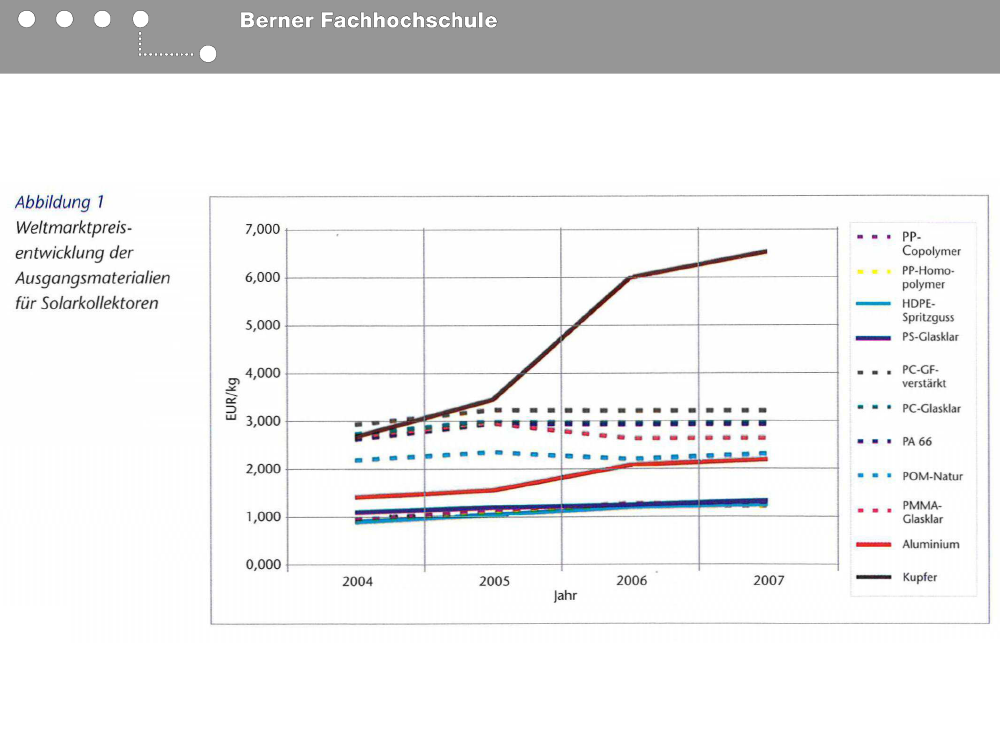Screen dimensions: 1000x750
Task: Select the "Abbildung 1" figure caption heading
Action: [x=59, y=202]
